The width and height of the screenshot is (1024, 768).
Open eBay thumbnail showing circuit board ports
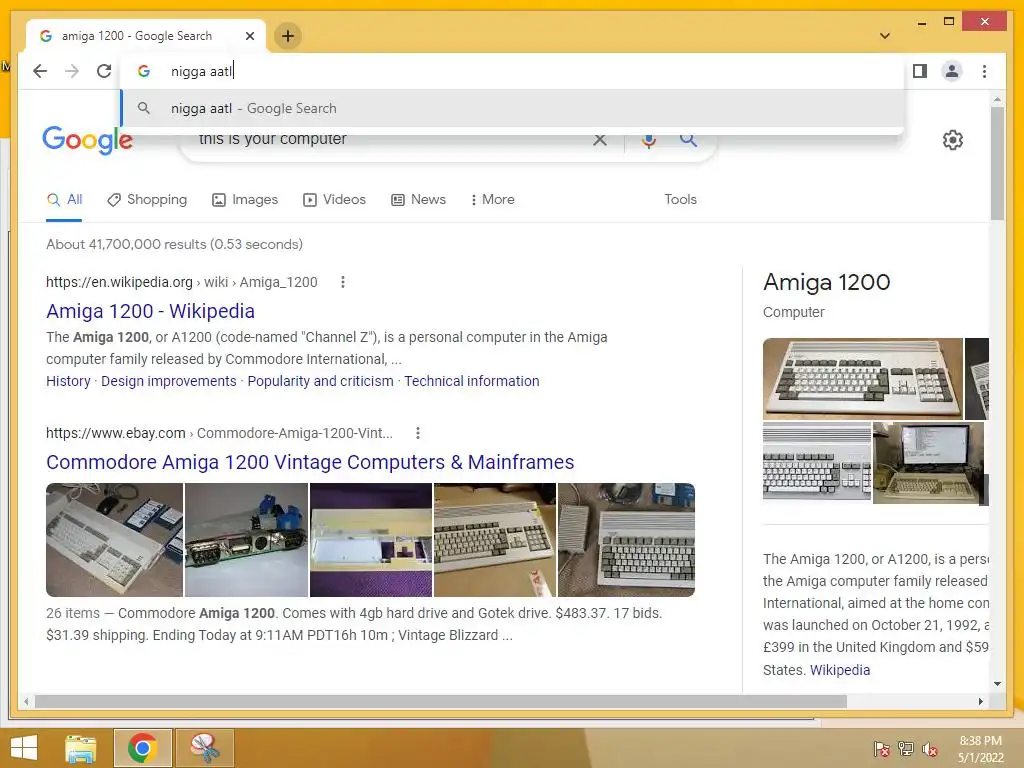[246, 540]
